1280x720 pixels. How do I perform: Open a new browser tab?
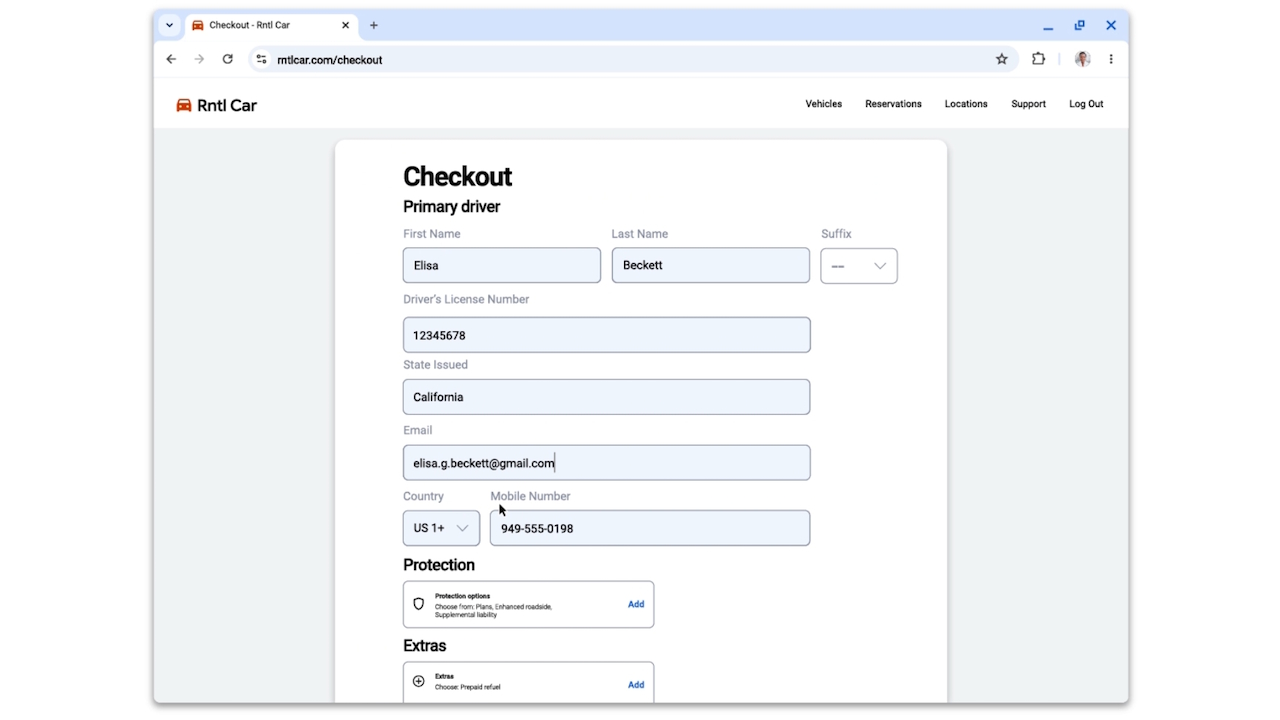[x=374, y=25]
